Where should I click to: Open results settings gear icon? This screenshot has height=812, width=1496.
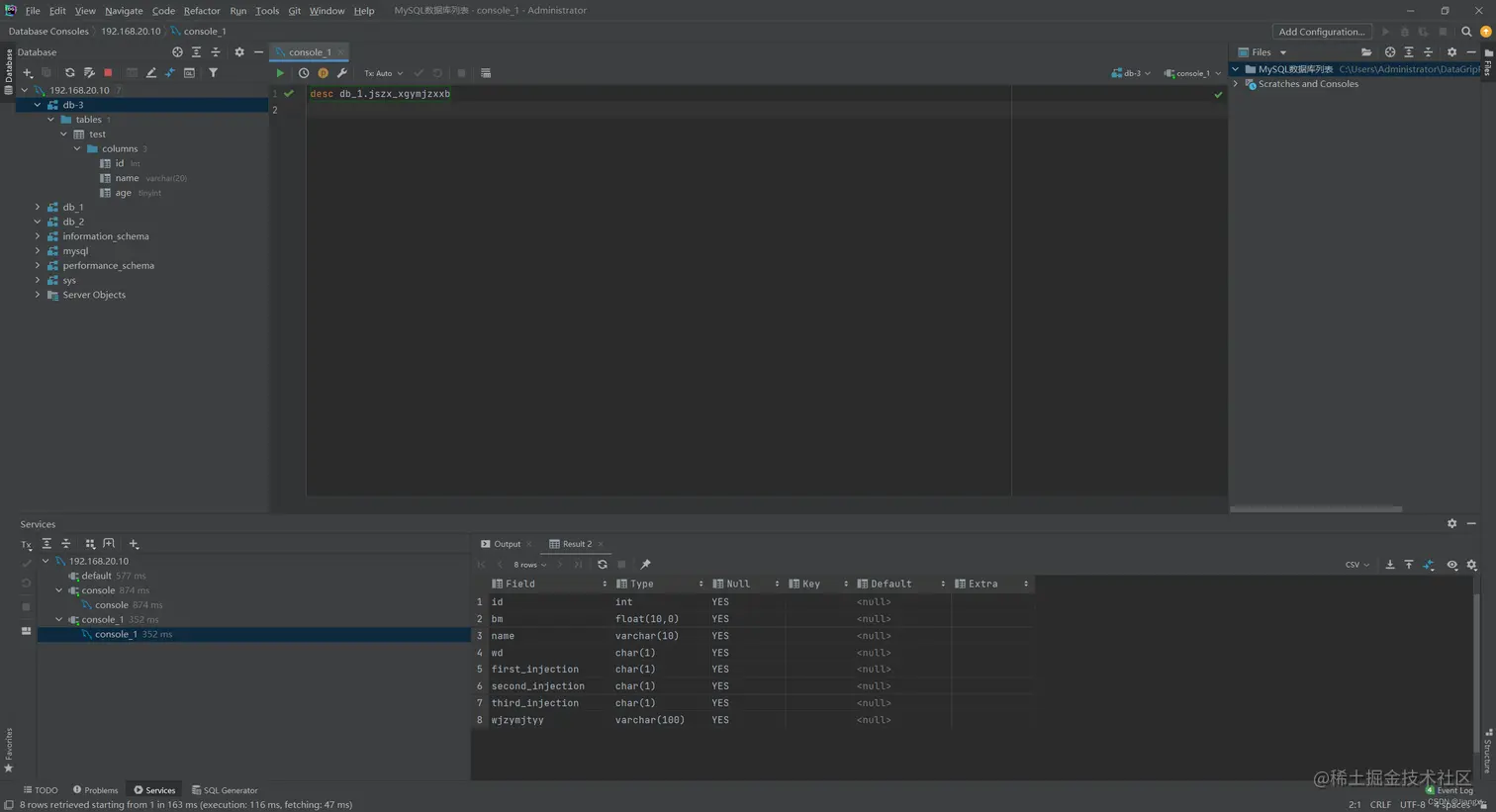point(1472,565)
